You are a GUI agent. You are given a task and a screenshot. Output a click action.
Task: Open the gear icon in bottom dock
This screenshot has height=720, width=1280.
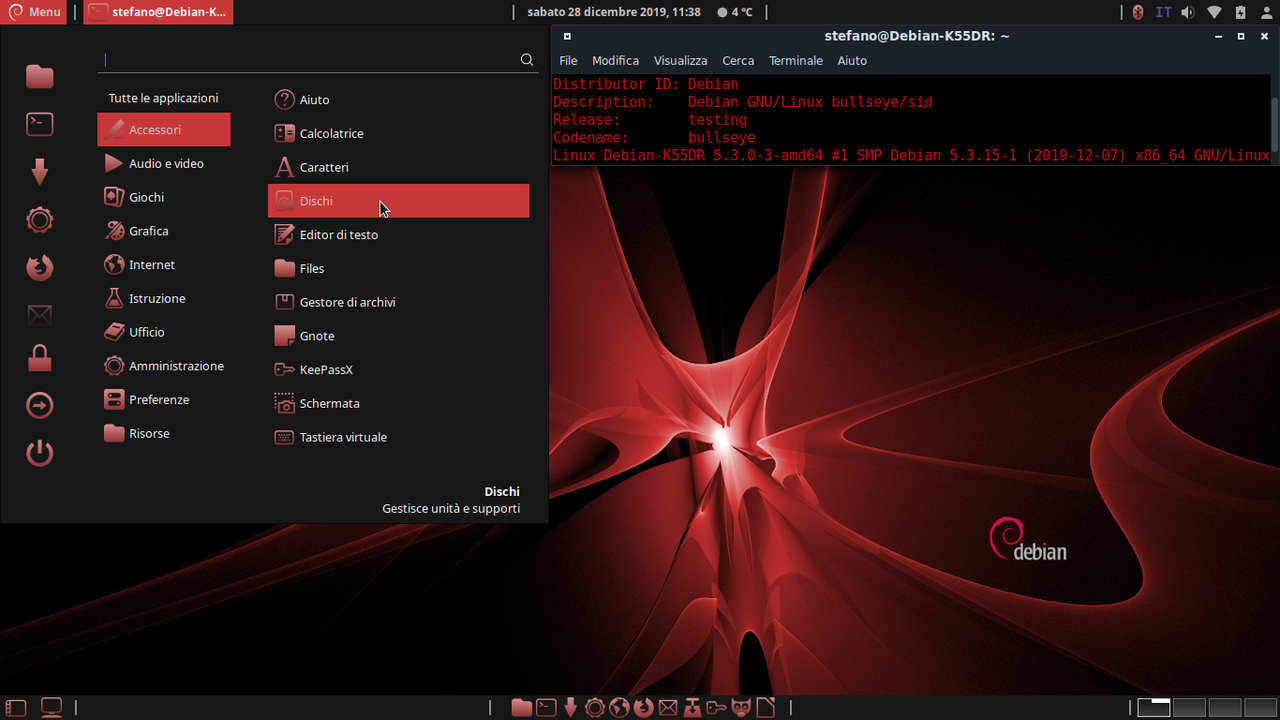[595, 707]
